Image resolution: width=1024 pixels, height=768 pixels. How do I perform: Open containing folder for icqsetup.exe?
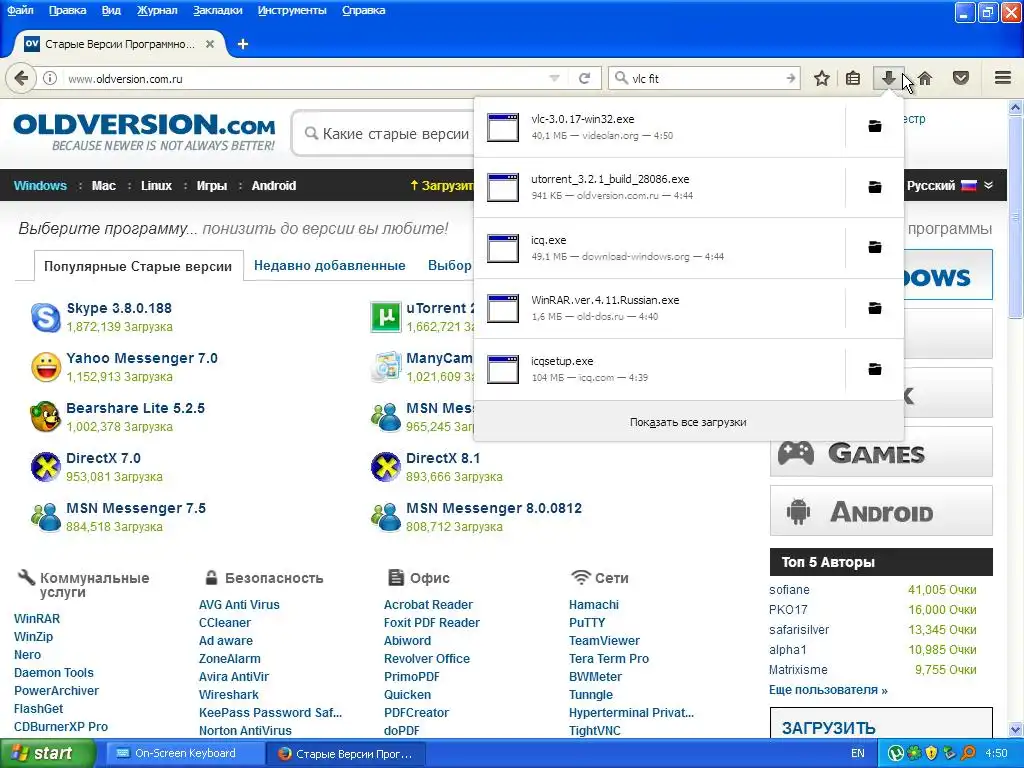click(x=875, y=369)
